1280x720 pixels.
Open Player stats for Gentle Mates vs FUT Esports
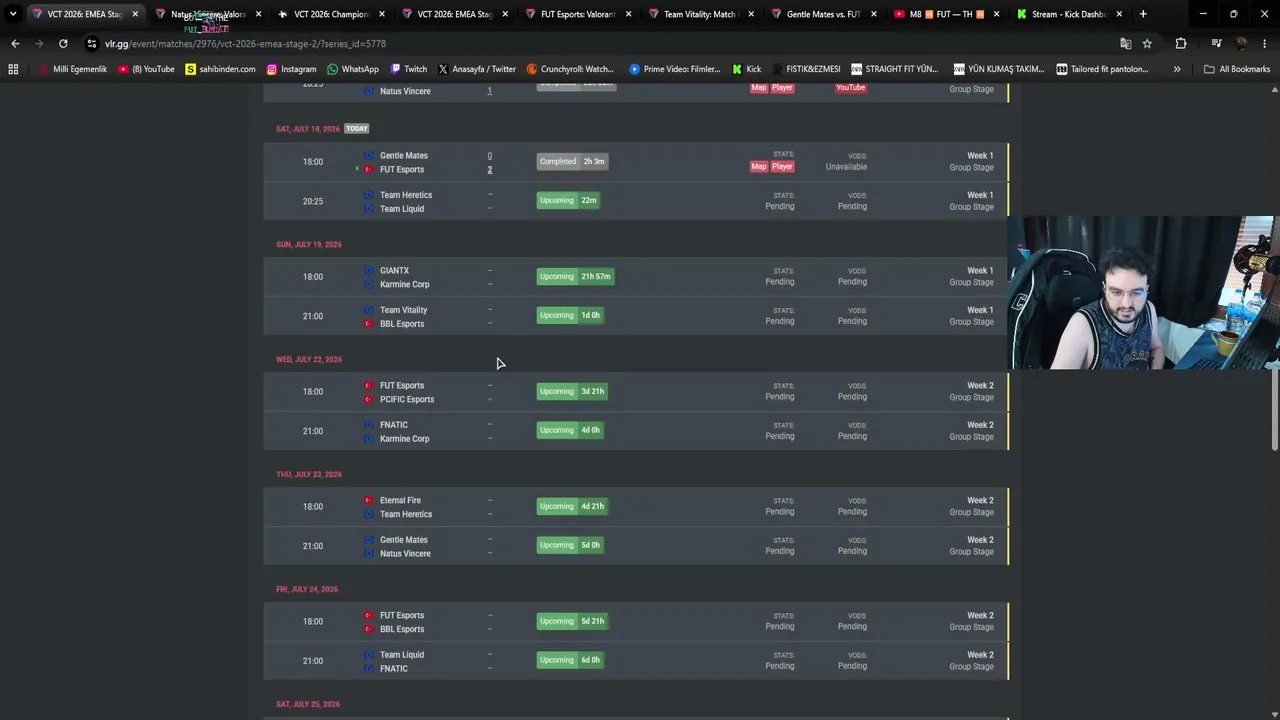[x=782, y=167]
